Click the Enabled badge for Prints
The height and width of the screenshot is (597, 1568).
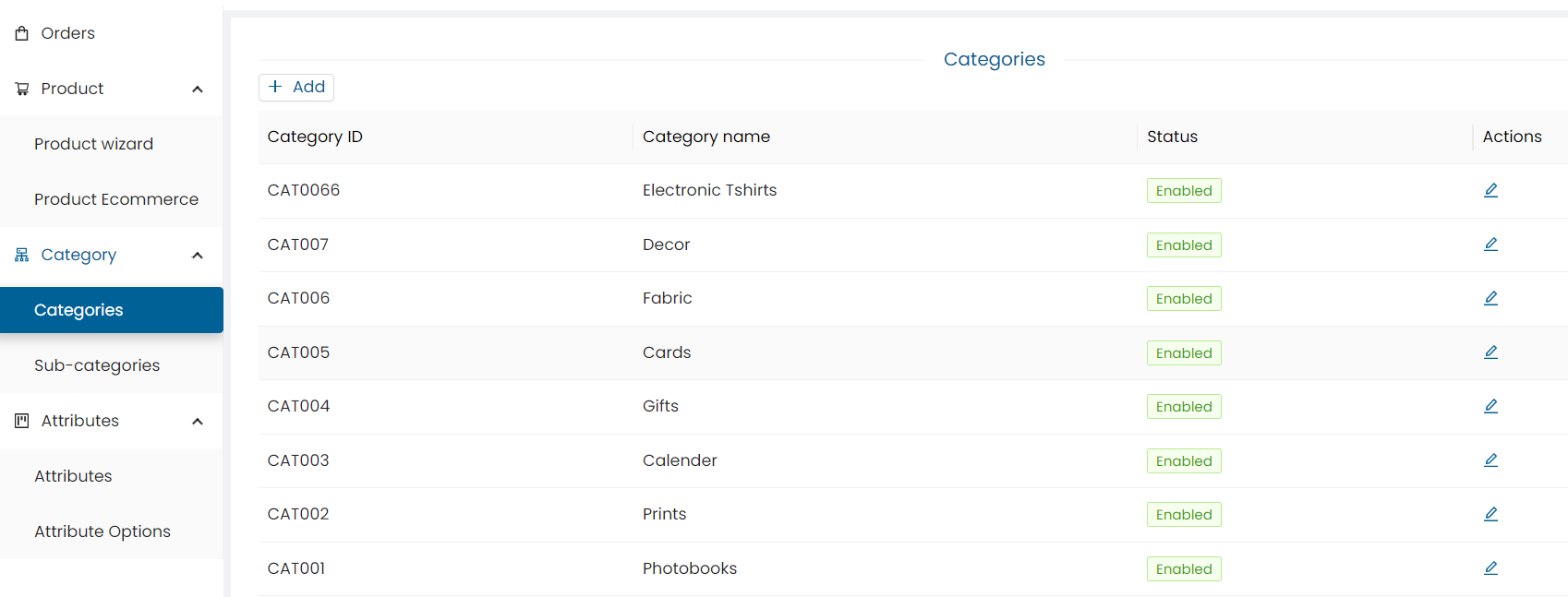click(1184, 515)
